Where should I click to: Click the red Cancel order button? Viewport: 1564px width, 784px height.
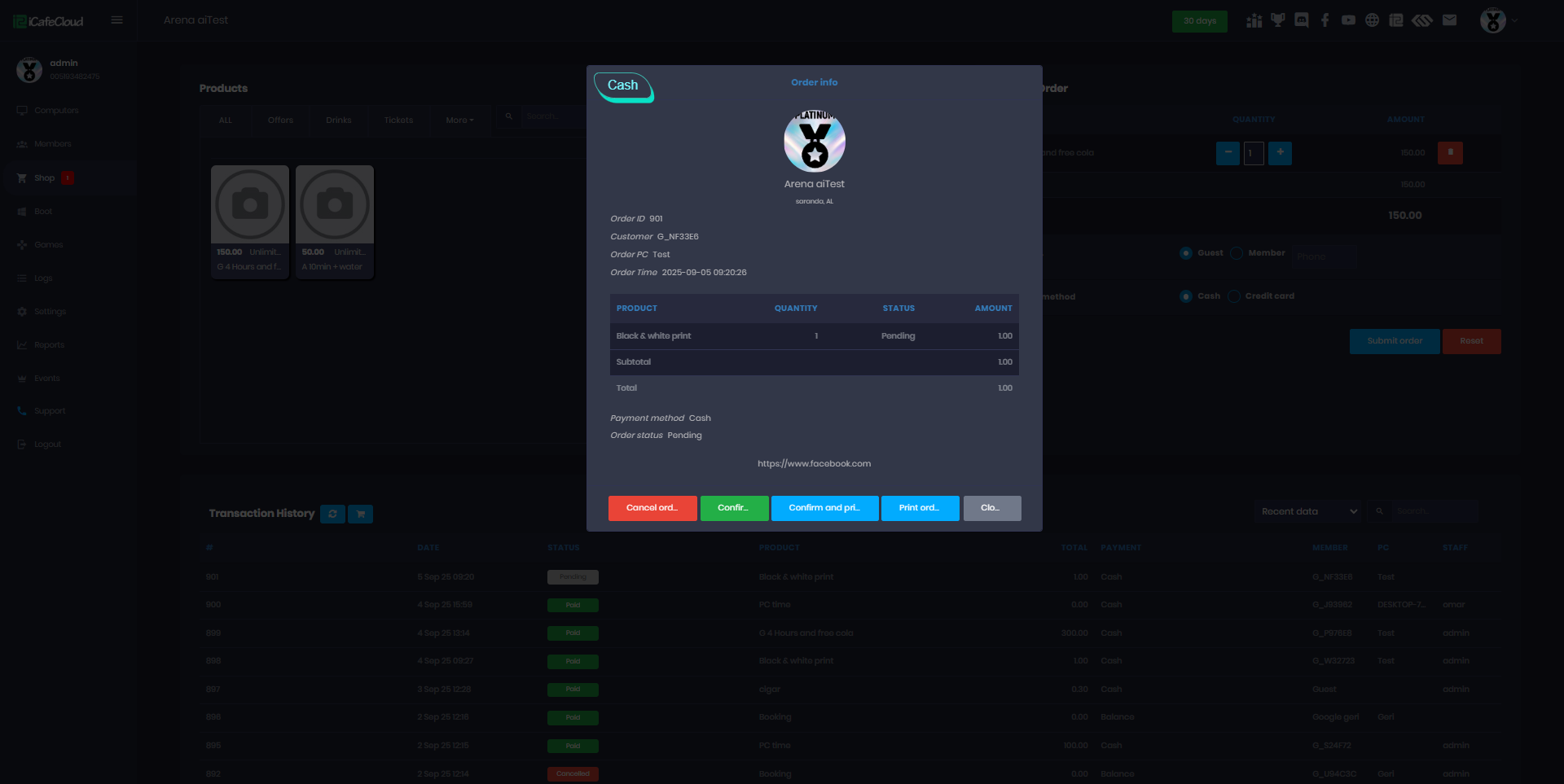pos(652,508)
